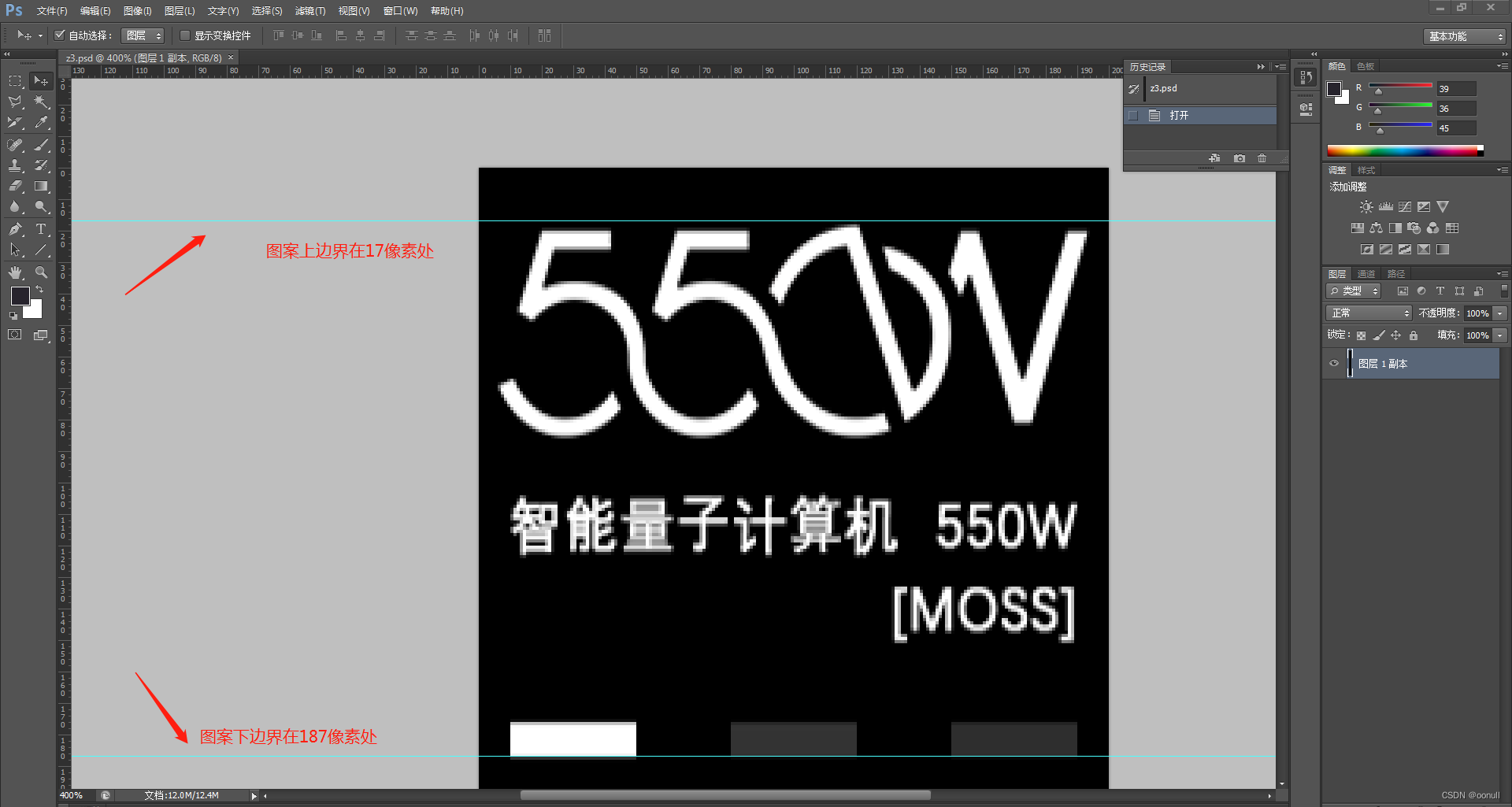Select the Gradient tool
Viewport: 1512px width, 807px height.
[41, 187]
